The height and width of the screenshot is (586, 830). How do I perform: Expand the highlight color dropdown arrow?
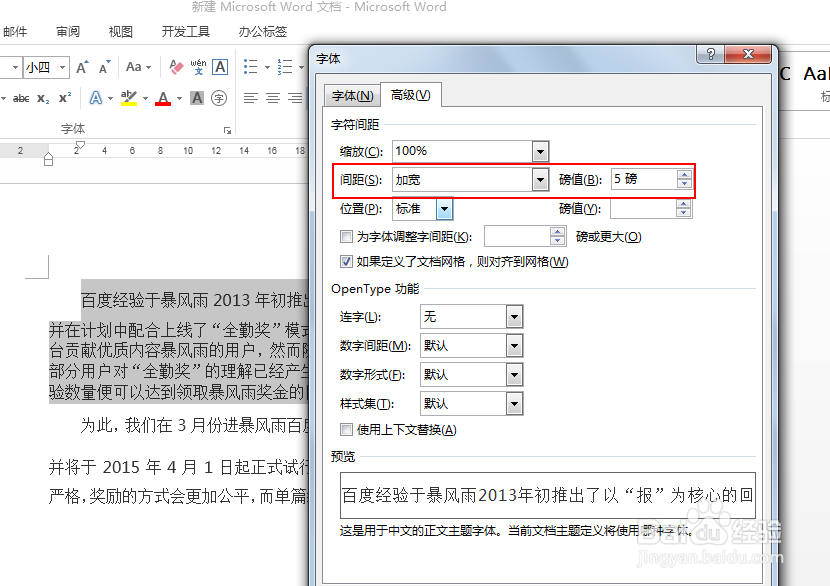(x=145, y=98)
